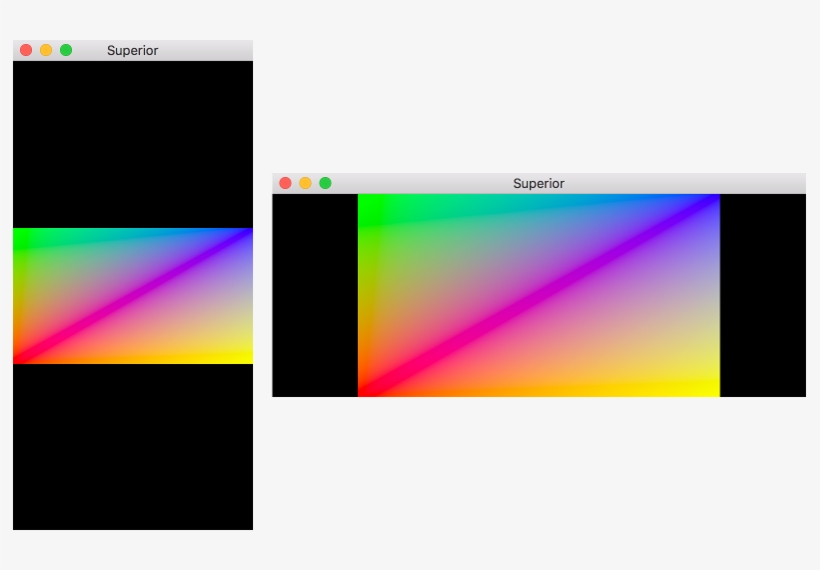
Task: Close the wide right Superior window
Action: [x=285, y=183]
